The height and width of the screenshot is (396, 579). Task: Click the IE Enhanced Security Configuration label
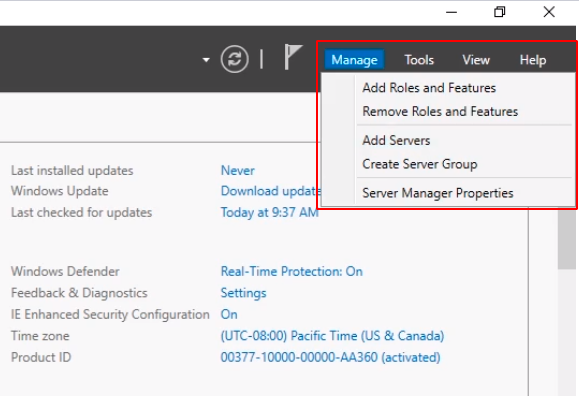point(110,314)
